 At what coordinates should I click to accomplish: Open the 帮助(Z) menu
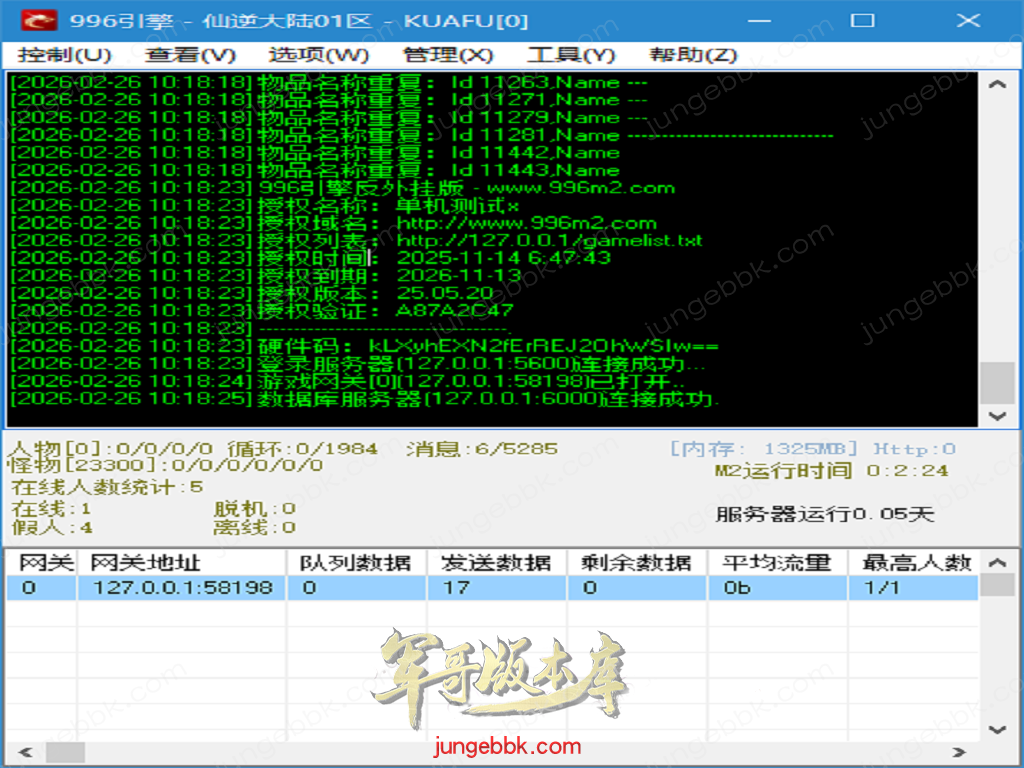coord(693,55)
